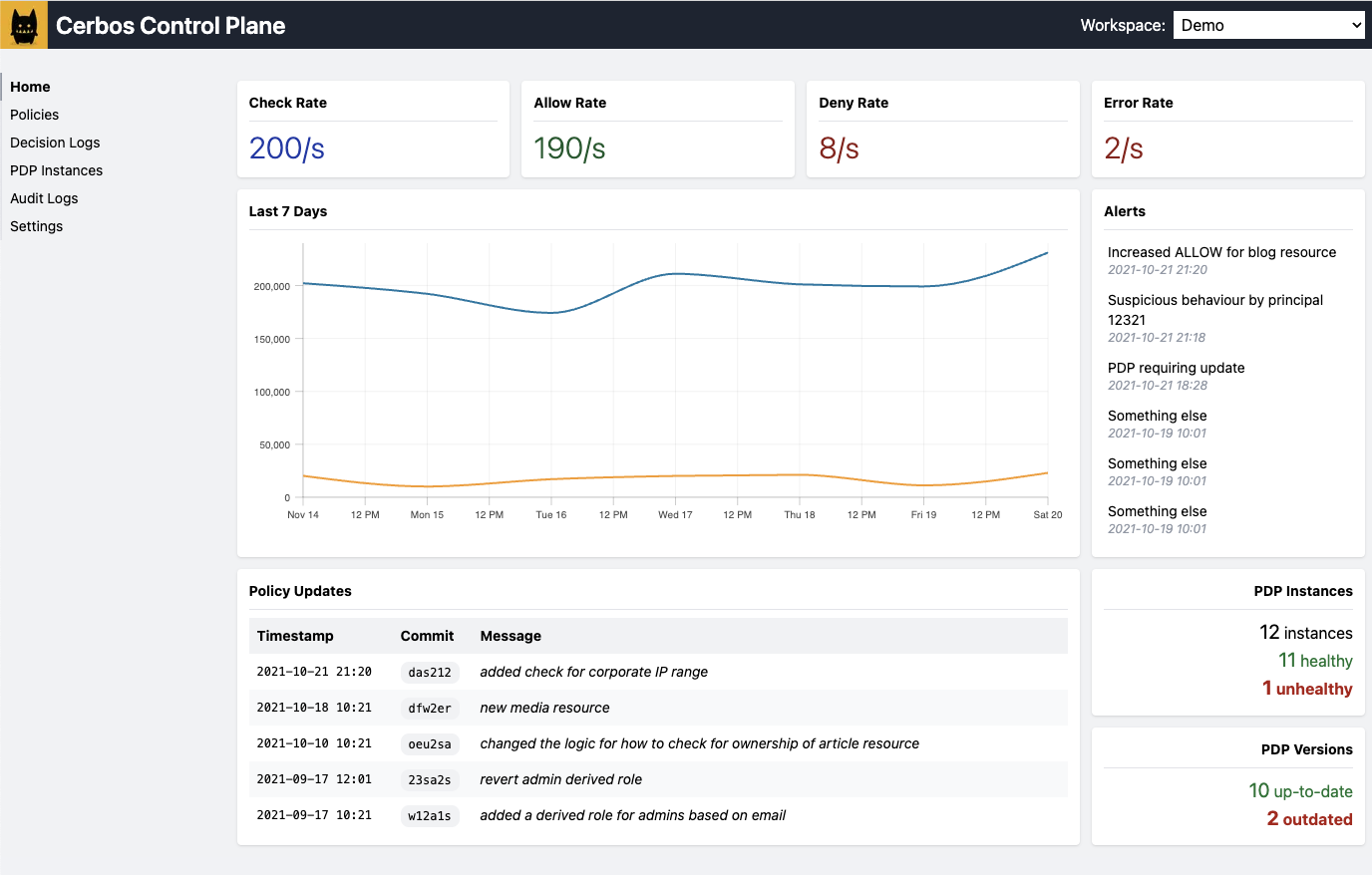Select alert Increased ALLOW for blog resource
1372x875 pixels.
(1221, 252)
